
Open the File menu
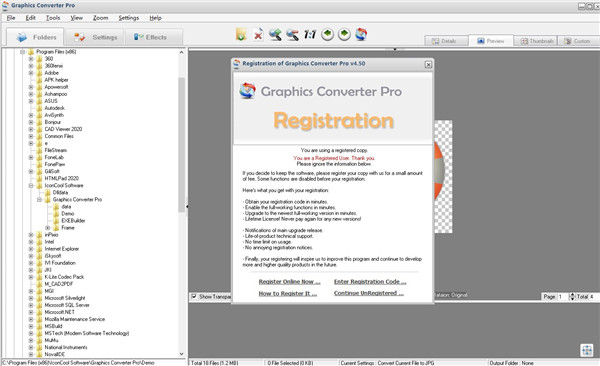11,18
